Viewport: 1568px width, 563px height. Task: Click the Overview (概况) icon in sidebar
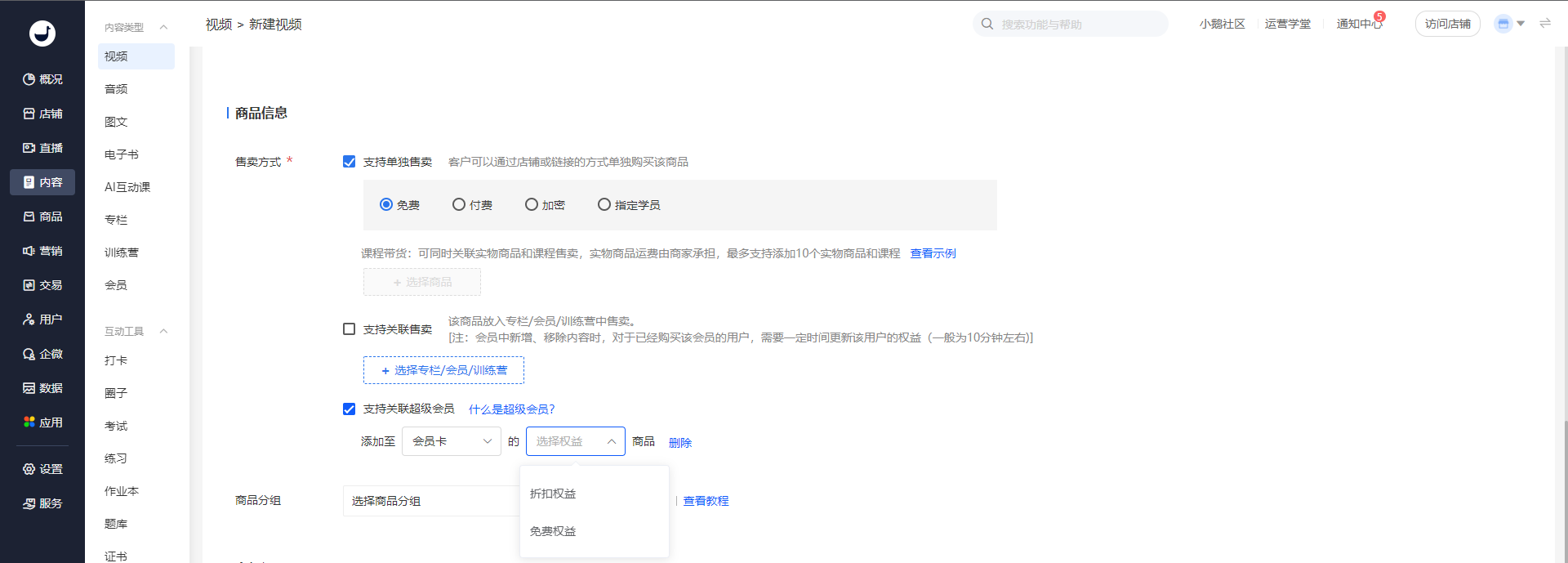29,79
